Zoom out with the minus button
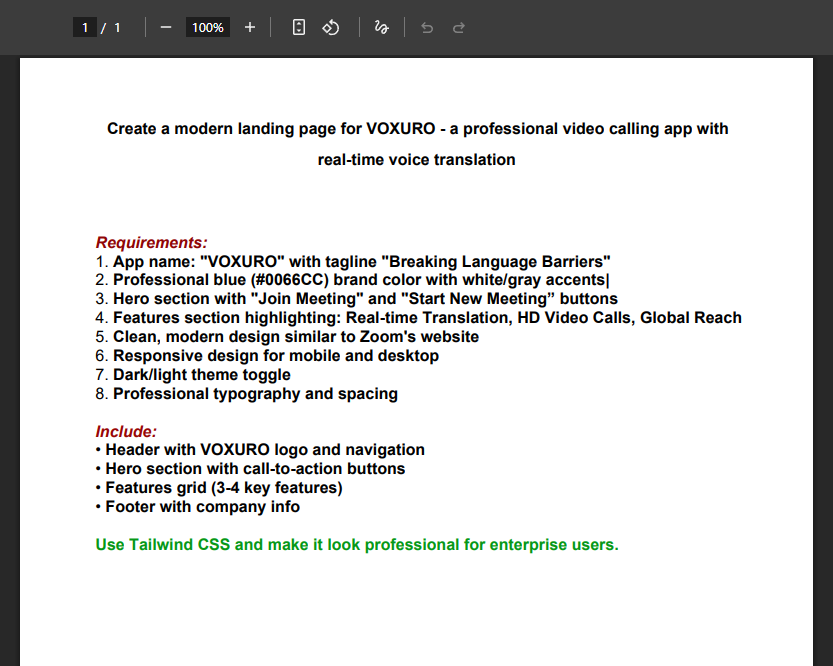833x666 pixels. 166,28
